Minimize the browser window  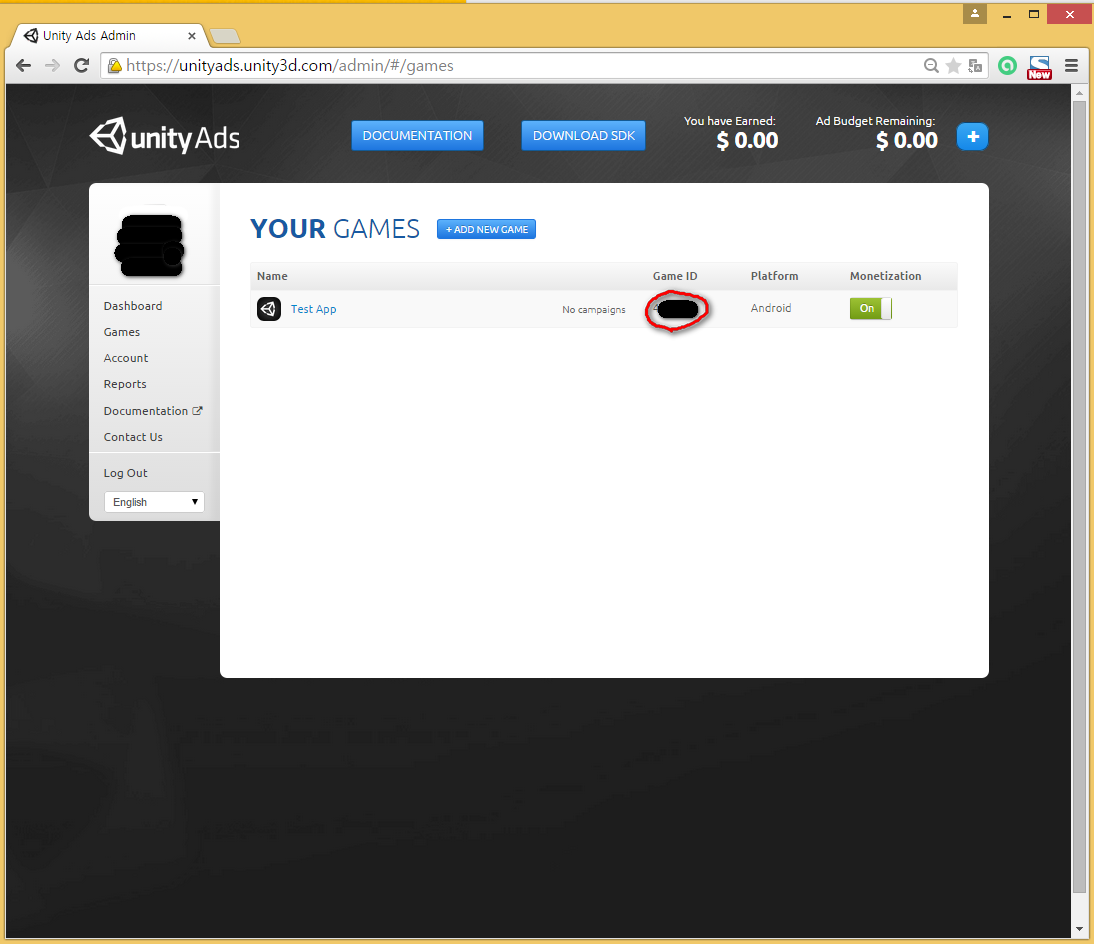point(1007,14)
